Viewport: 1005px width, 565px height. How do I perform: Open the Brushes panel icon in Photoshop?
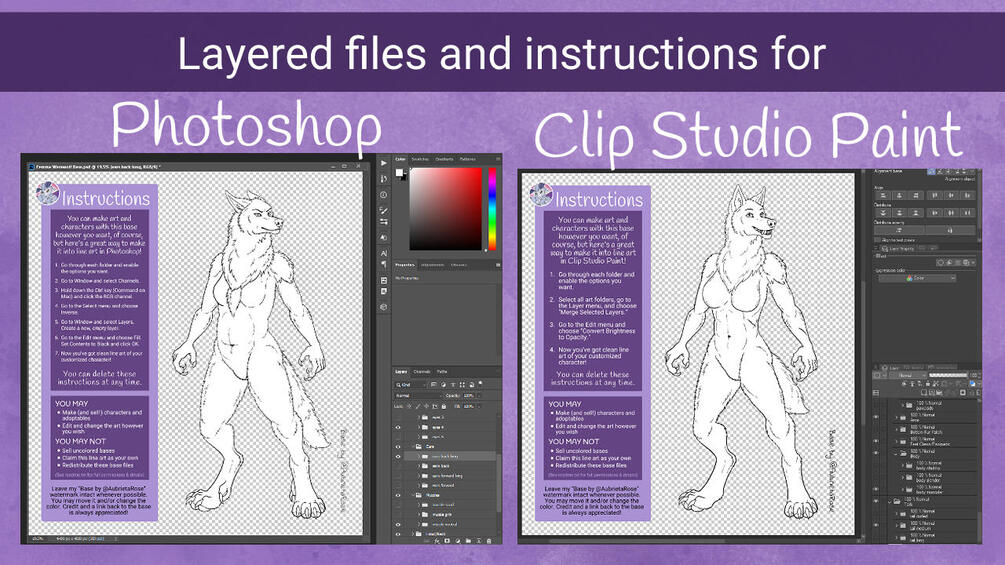point(383,210)
